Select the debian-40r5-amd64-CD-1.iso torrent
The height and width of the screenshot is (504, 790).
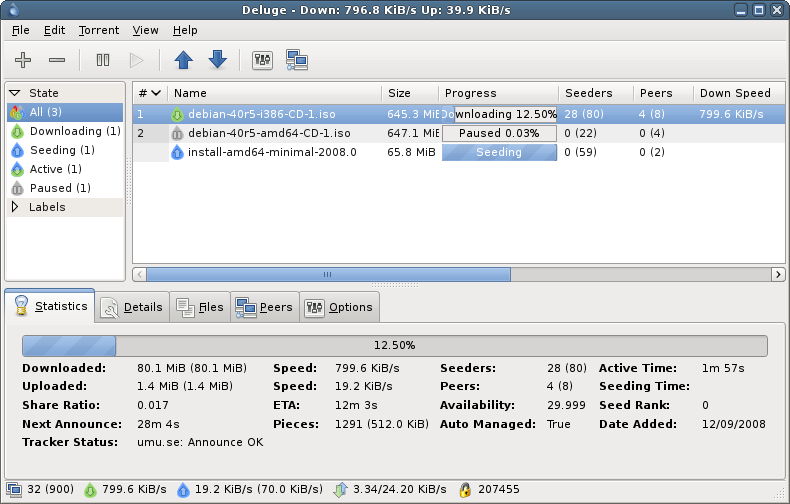268,133
